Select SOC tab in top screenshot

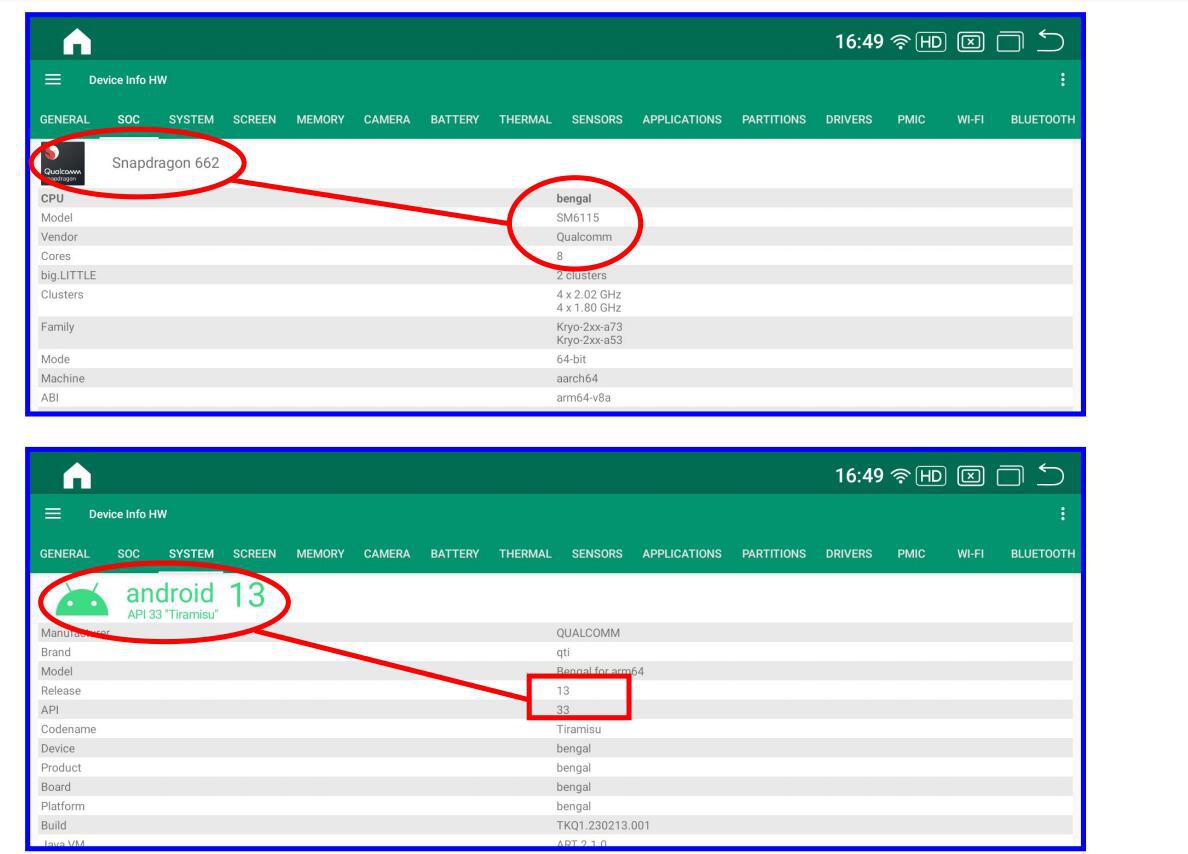click(x=129, y=120)
